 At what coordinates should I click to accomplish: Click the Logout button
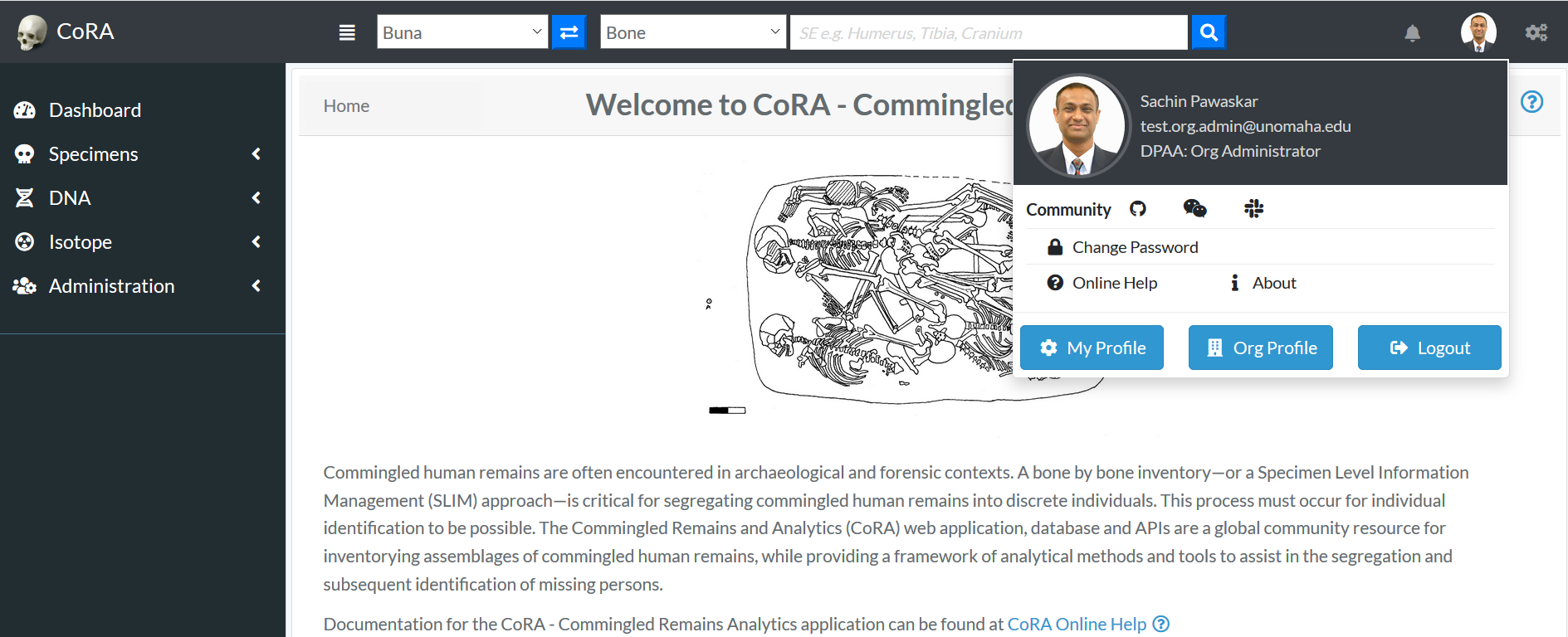[x=1429, y=348]
